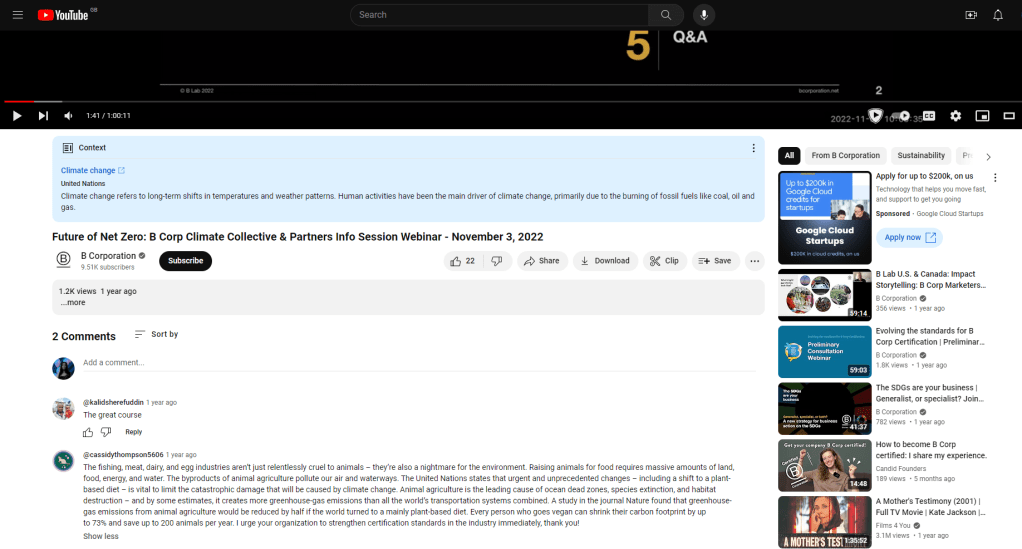The image size is (1022, 549).
Task: Select the From B Corporation chip
Action: click(x=845, y=156)
